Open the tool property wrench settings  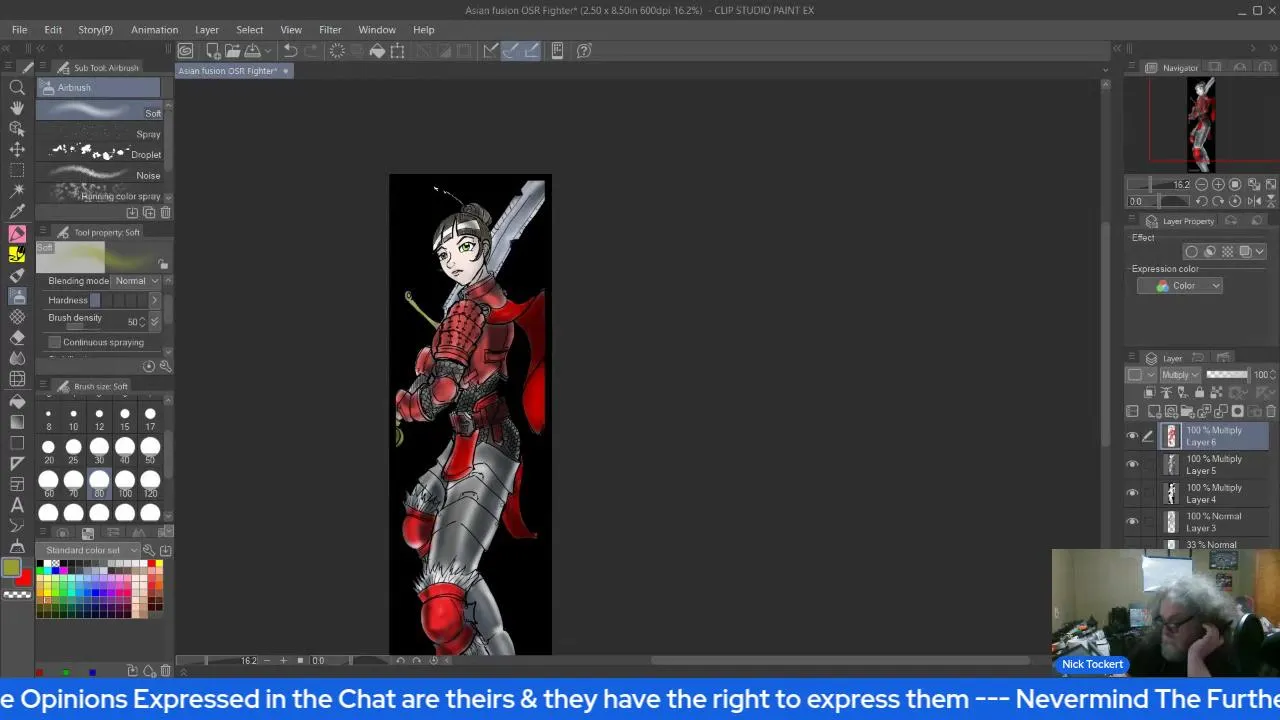pos(165,366)
